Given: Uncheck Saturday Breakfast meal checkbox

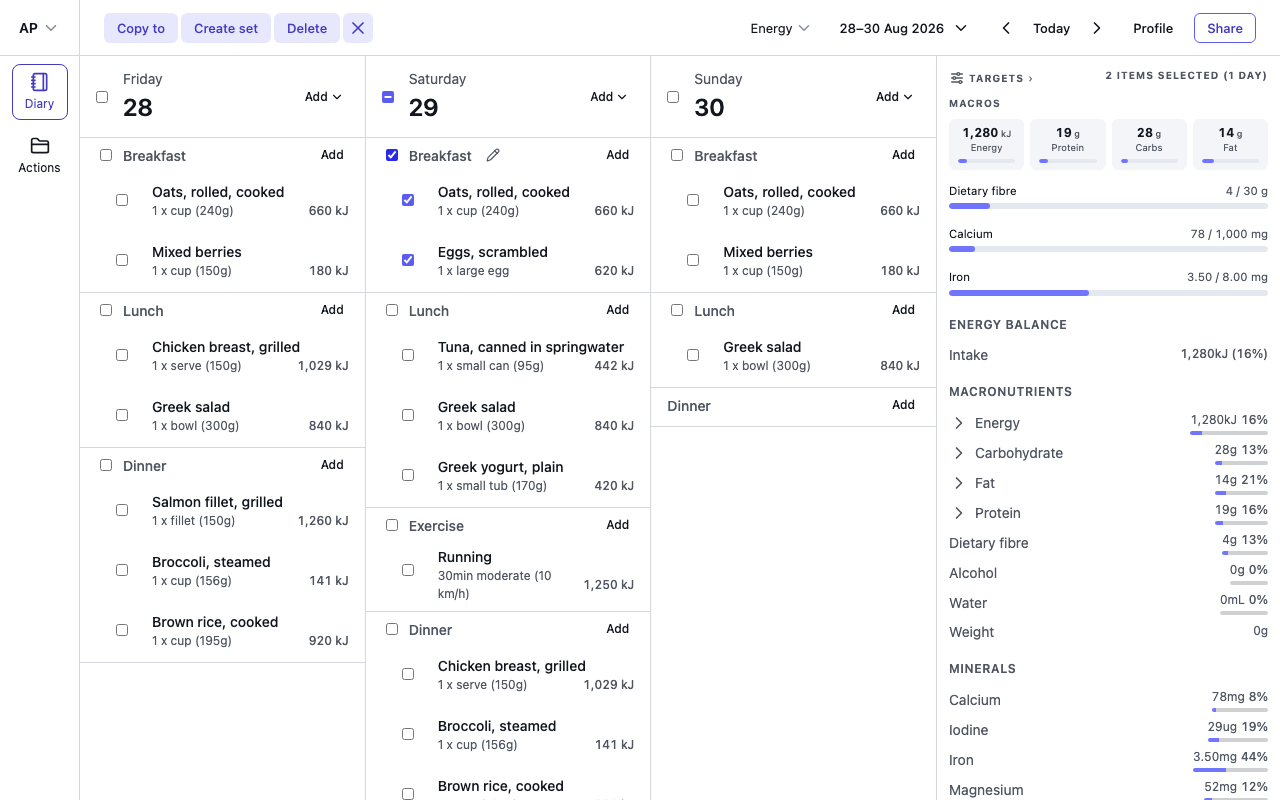Looking at the screenshot, I should [392, 155].
